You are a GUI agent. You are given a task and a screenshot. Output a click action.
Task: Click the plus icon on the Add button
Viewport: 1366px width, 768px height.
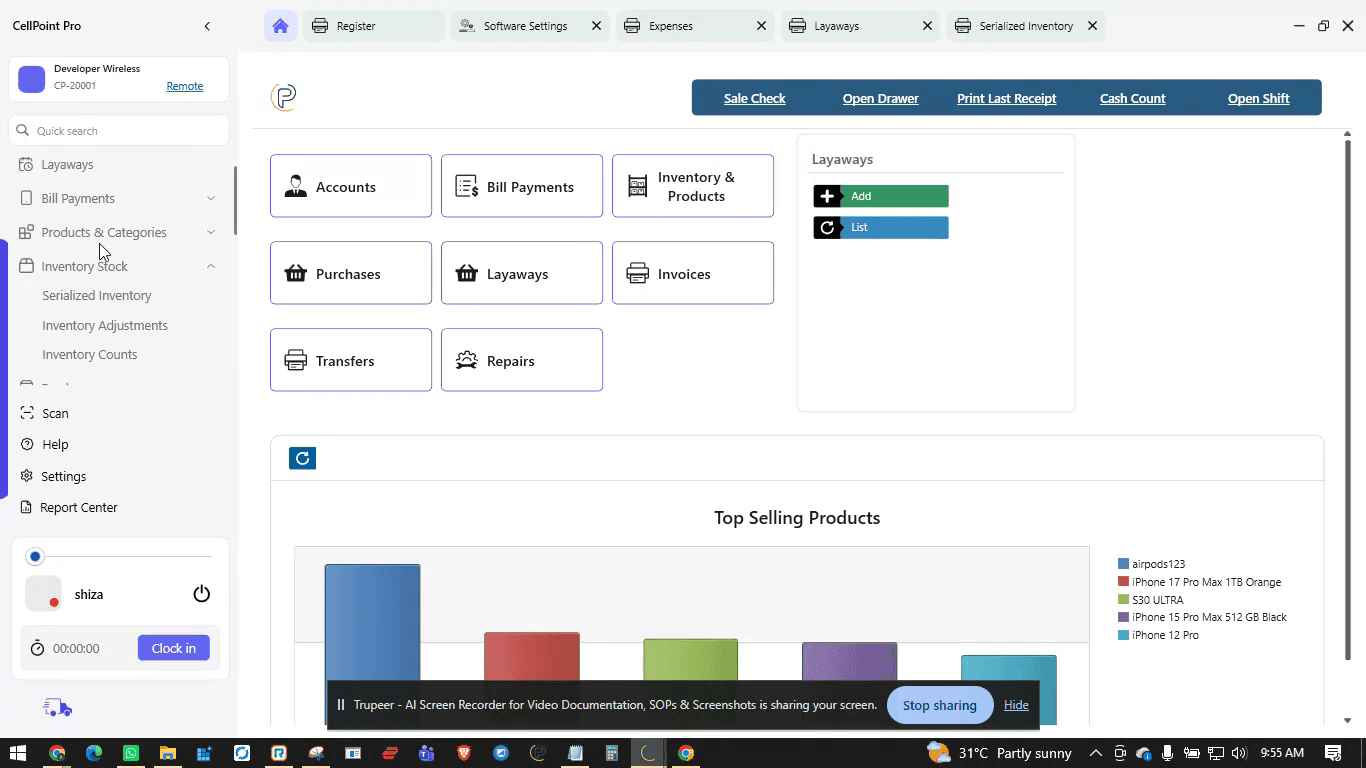click(x=827, y=196)
